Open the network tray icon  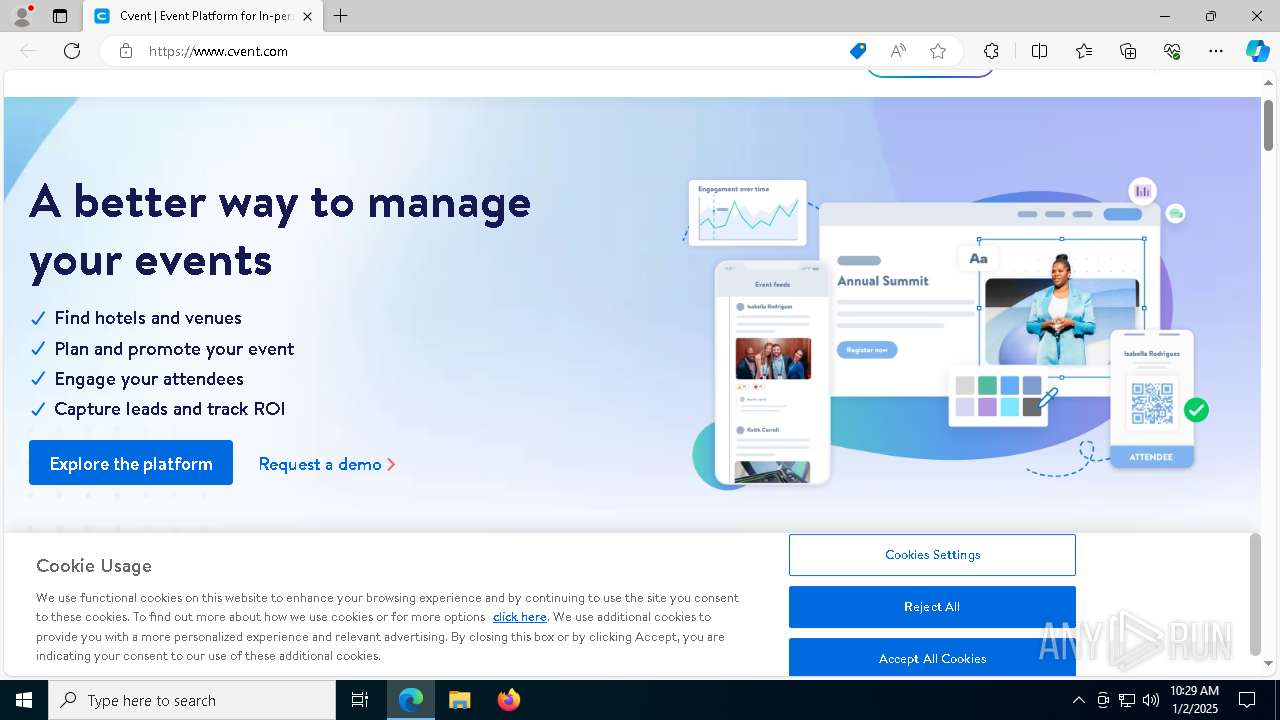coord(1127,700)
